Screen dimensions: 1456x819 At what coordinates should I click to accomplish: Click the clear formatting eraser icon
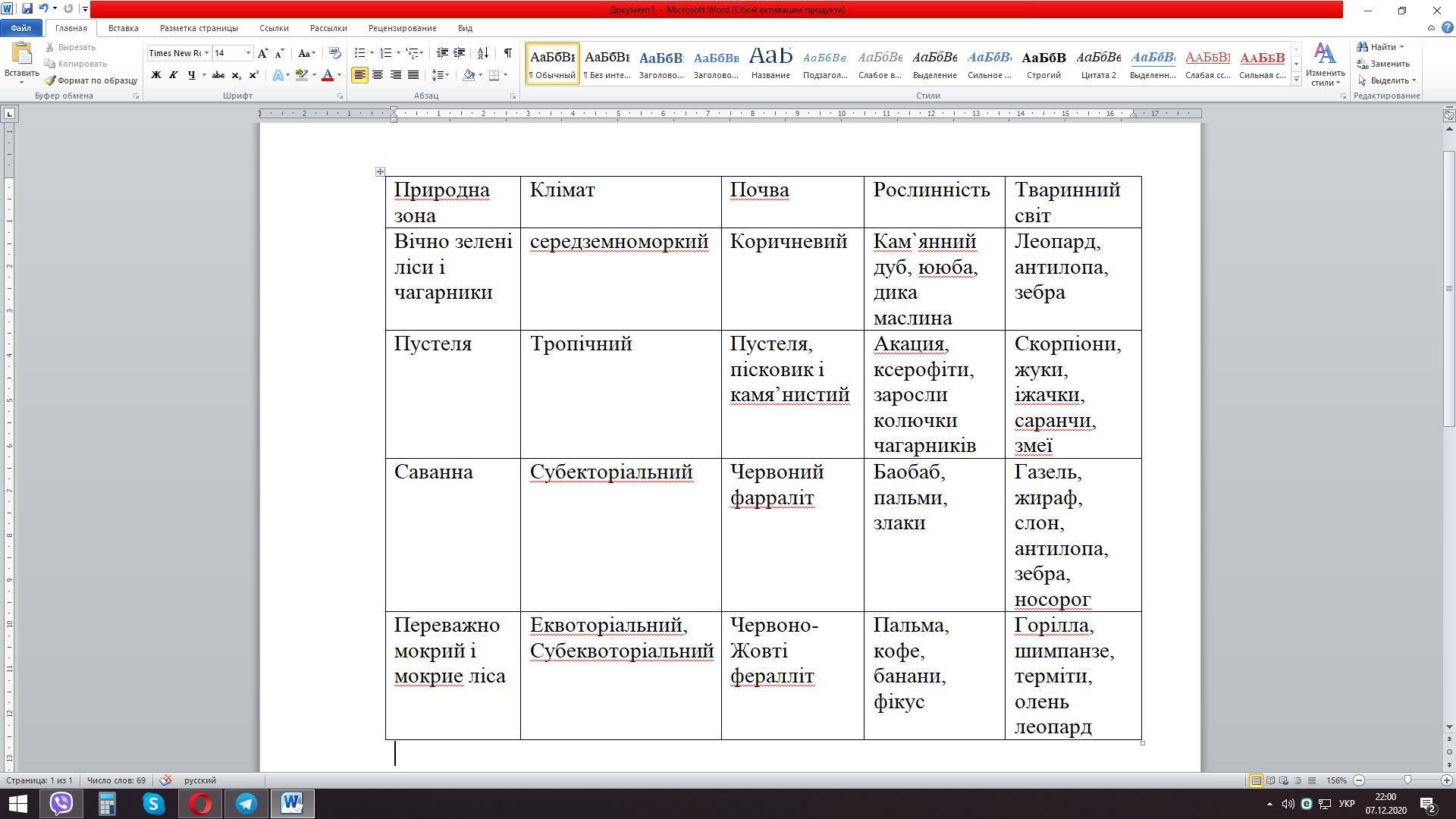[x=335, y=53]
